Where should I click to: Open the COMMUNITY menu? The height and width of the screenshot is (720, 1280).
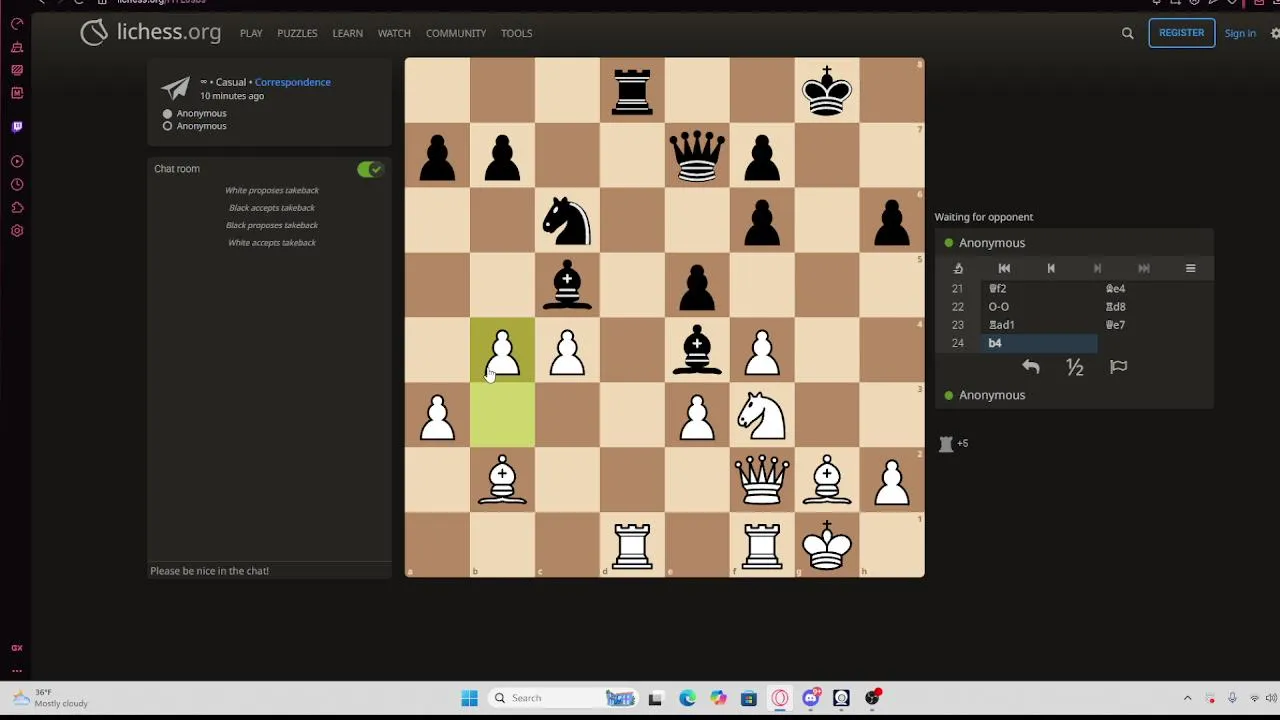[x=456, y=33]
